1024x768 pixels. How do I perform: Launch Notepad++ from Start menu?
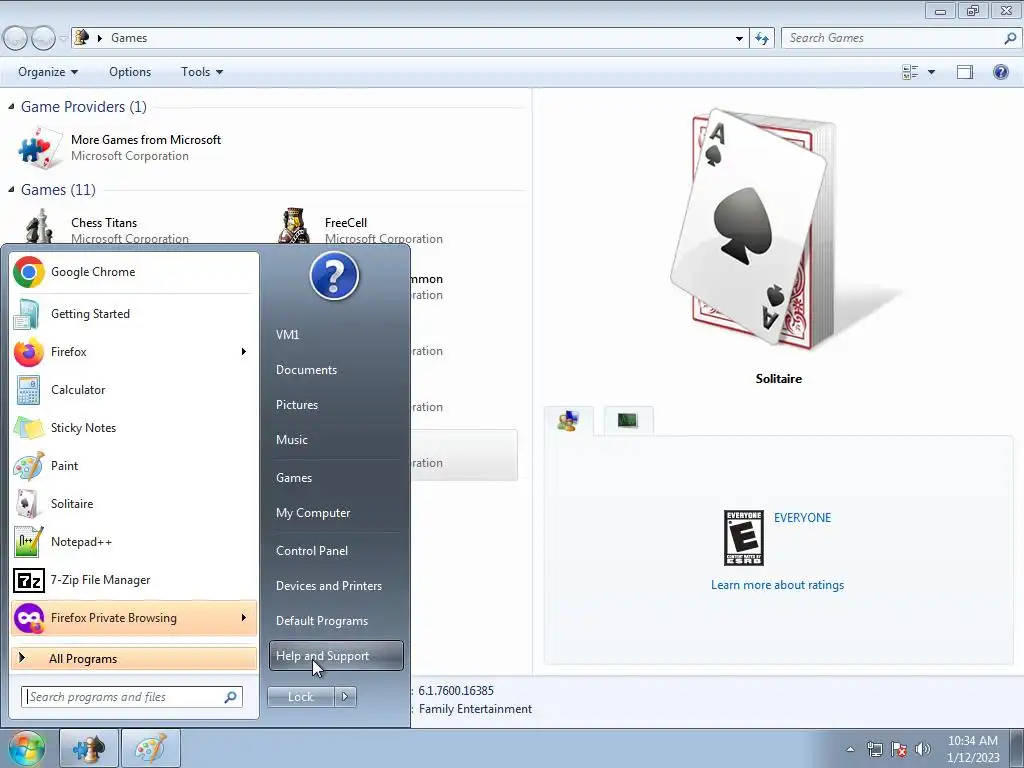click(x=134, y=541)
